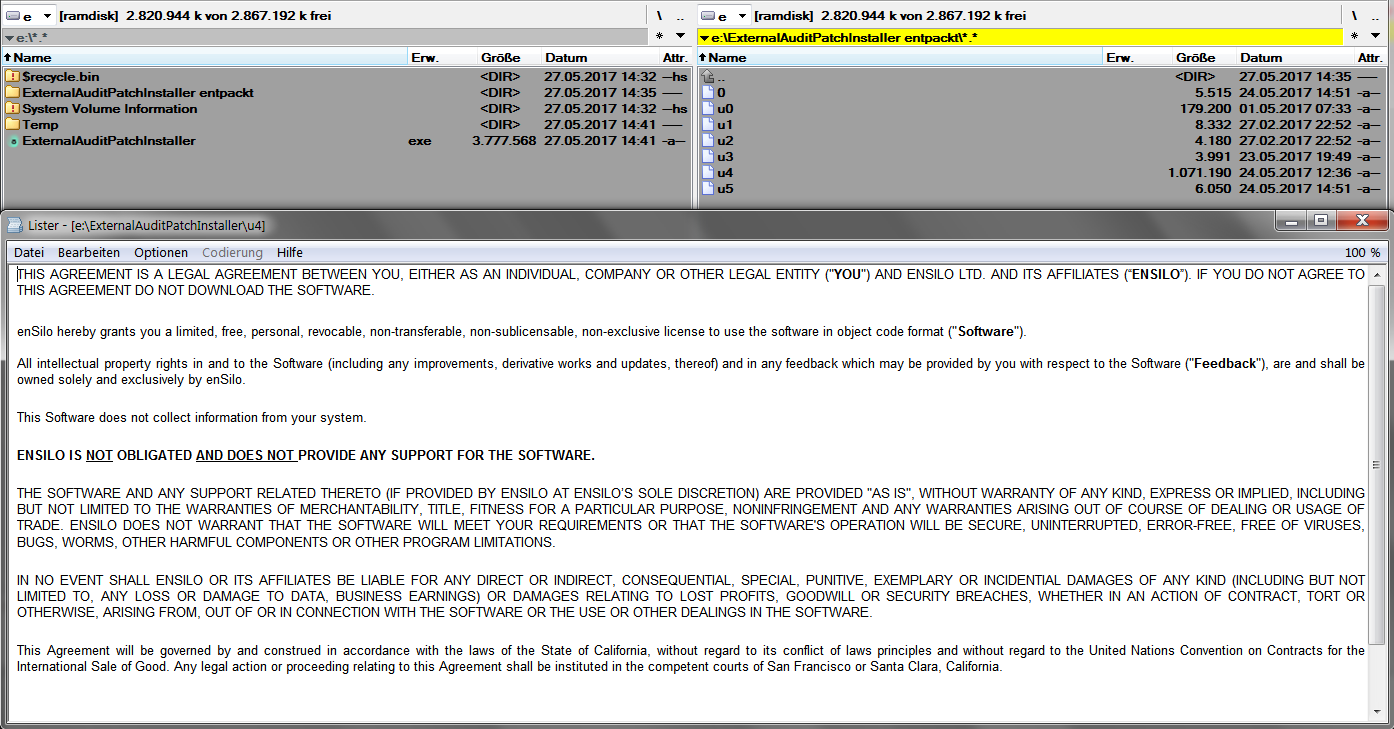Click the folder icon of ExternalAuditPatchInstaller entpackt

(x=12, y=93)
